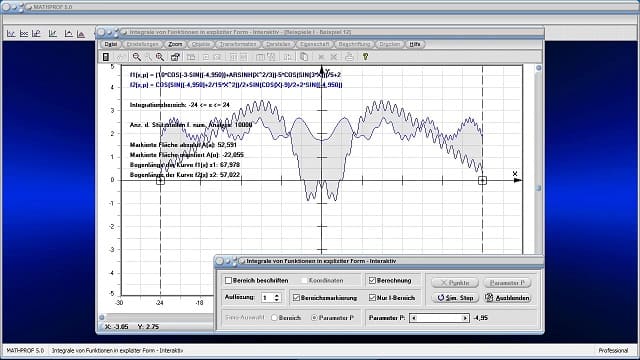Click the Y: 2,75 coordinate readout
Screen dimensions: 640x360
148,327
